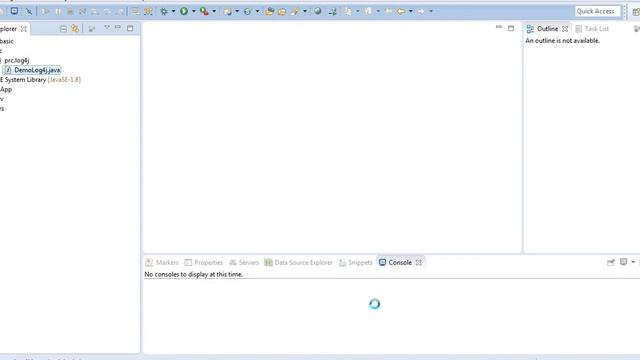Click the green Run button
The image size is (640, 360).
pyautogui.click(x=184, y=11)
